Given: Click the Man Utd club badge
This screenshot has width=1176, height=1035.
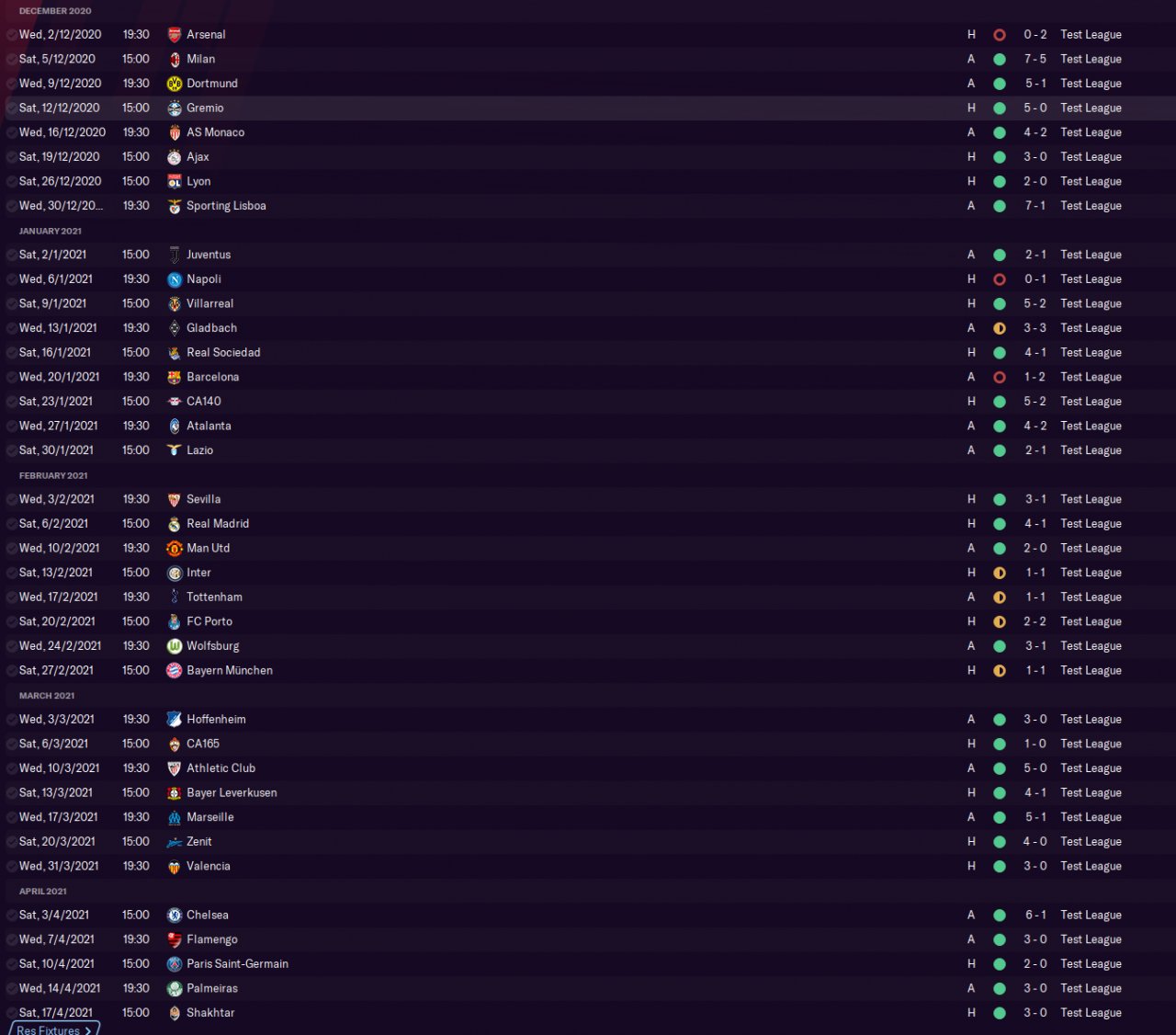Looking at the screenshot, I should pos(175,549).
